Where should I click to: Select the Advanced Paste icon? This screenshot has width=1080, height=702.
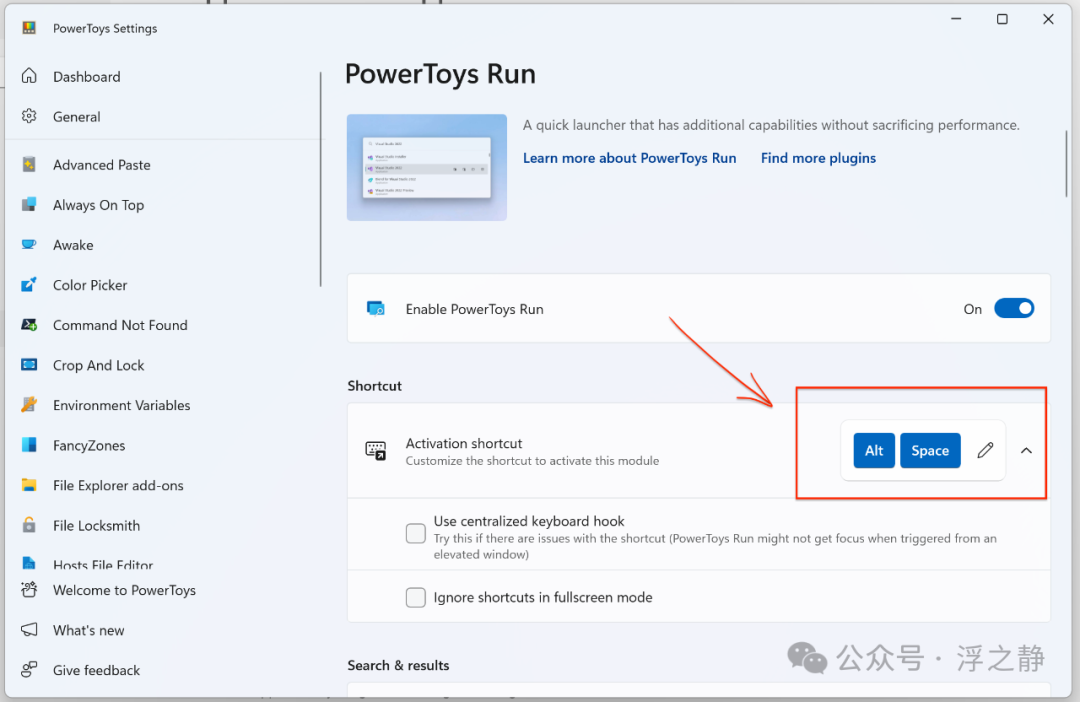[x=29, y=164]
